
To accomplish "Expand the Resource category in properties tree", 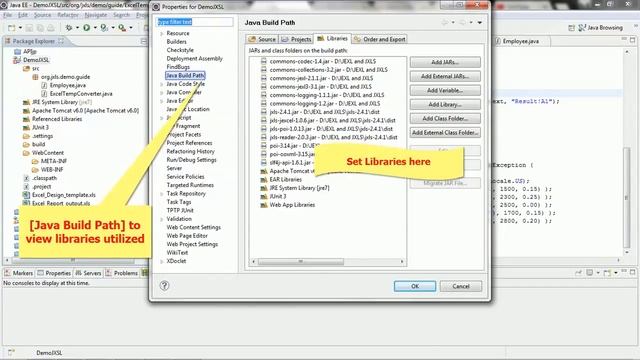I will point(162,33).
